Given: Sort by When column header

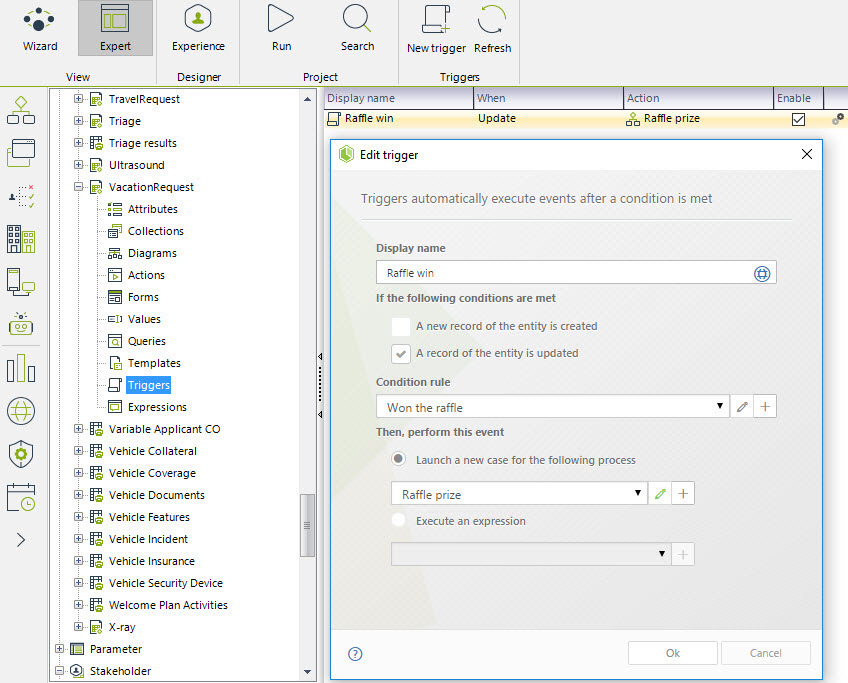Looking at the screenshot, I should (548, 98).
